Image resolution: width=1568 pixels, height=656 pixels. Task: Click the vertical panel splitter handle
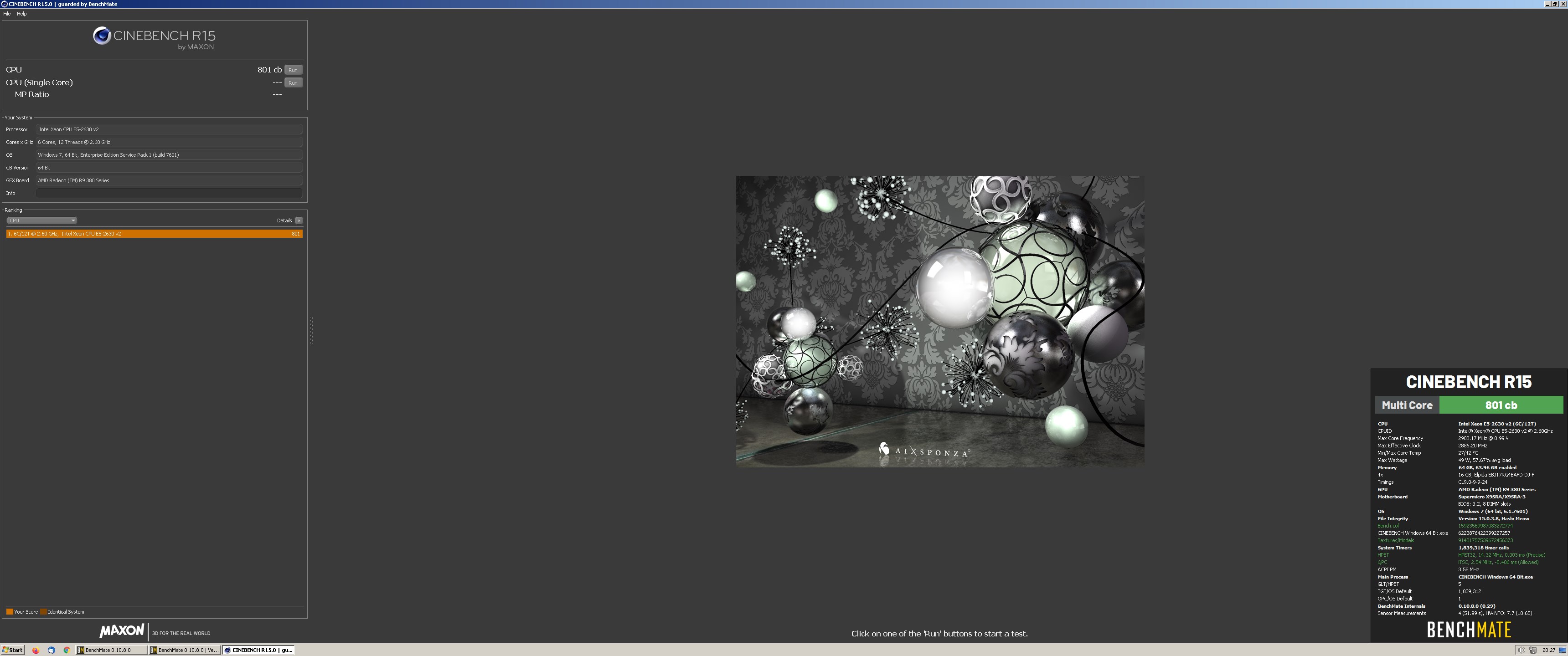312,330
